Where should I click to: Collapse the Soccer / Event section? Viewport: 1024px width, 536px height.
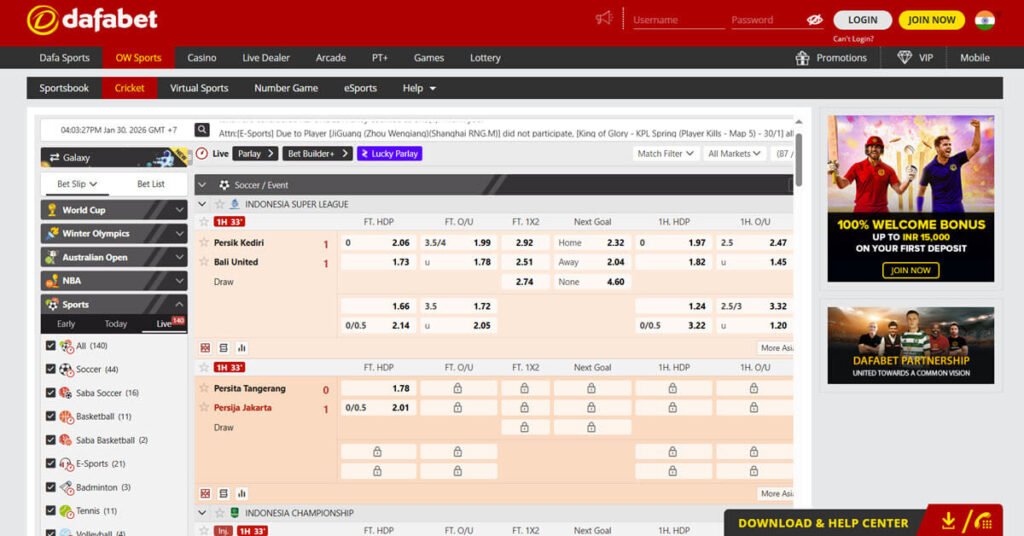[202, 185]
